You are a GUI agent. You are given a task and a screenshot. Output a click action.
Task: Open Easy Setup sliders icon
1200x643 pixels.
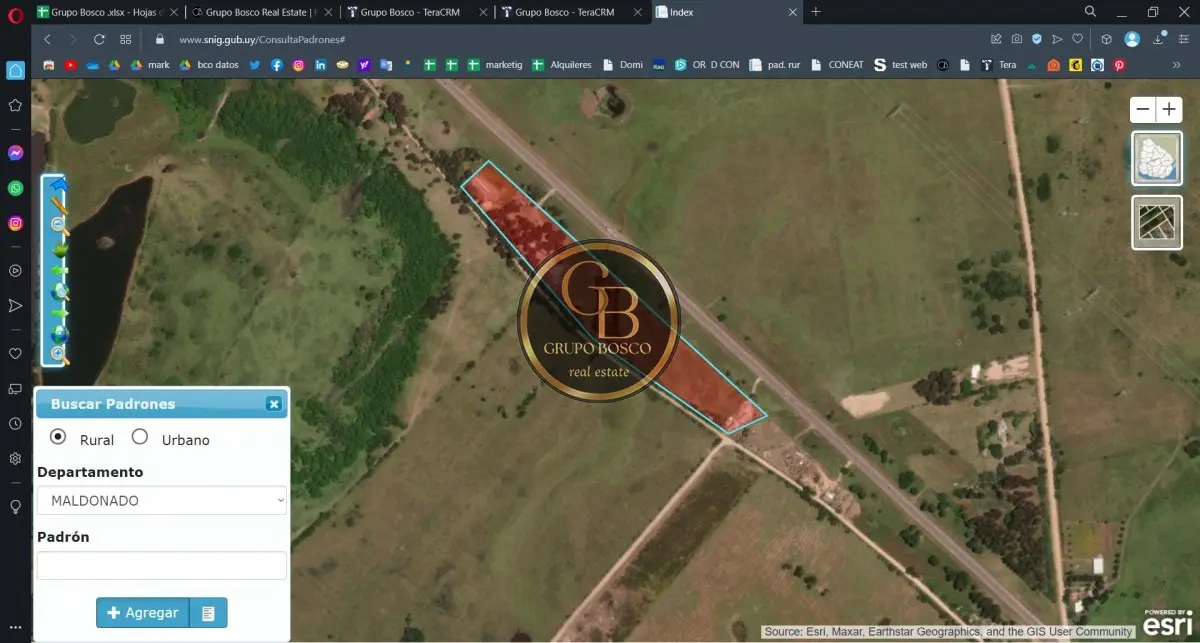1184,39
